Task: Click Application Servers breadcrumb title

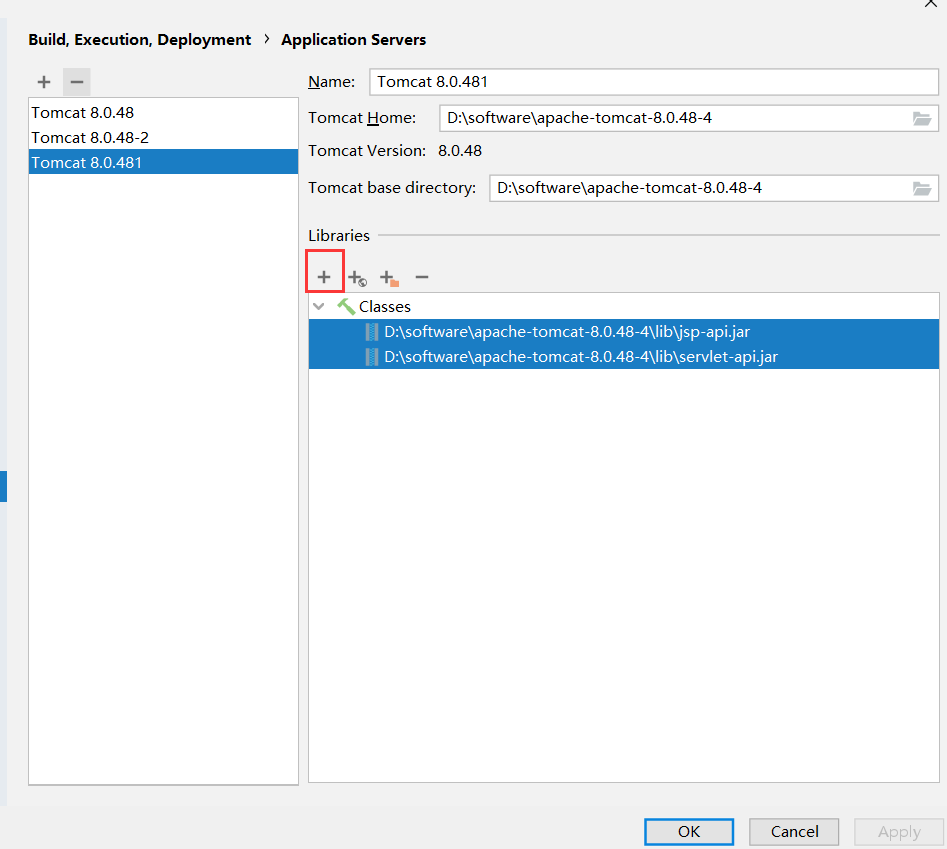Action: (x=353, y=40)
